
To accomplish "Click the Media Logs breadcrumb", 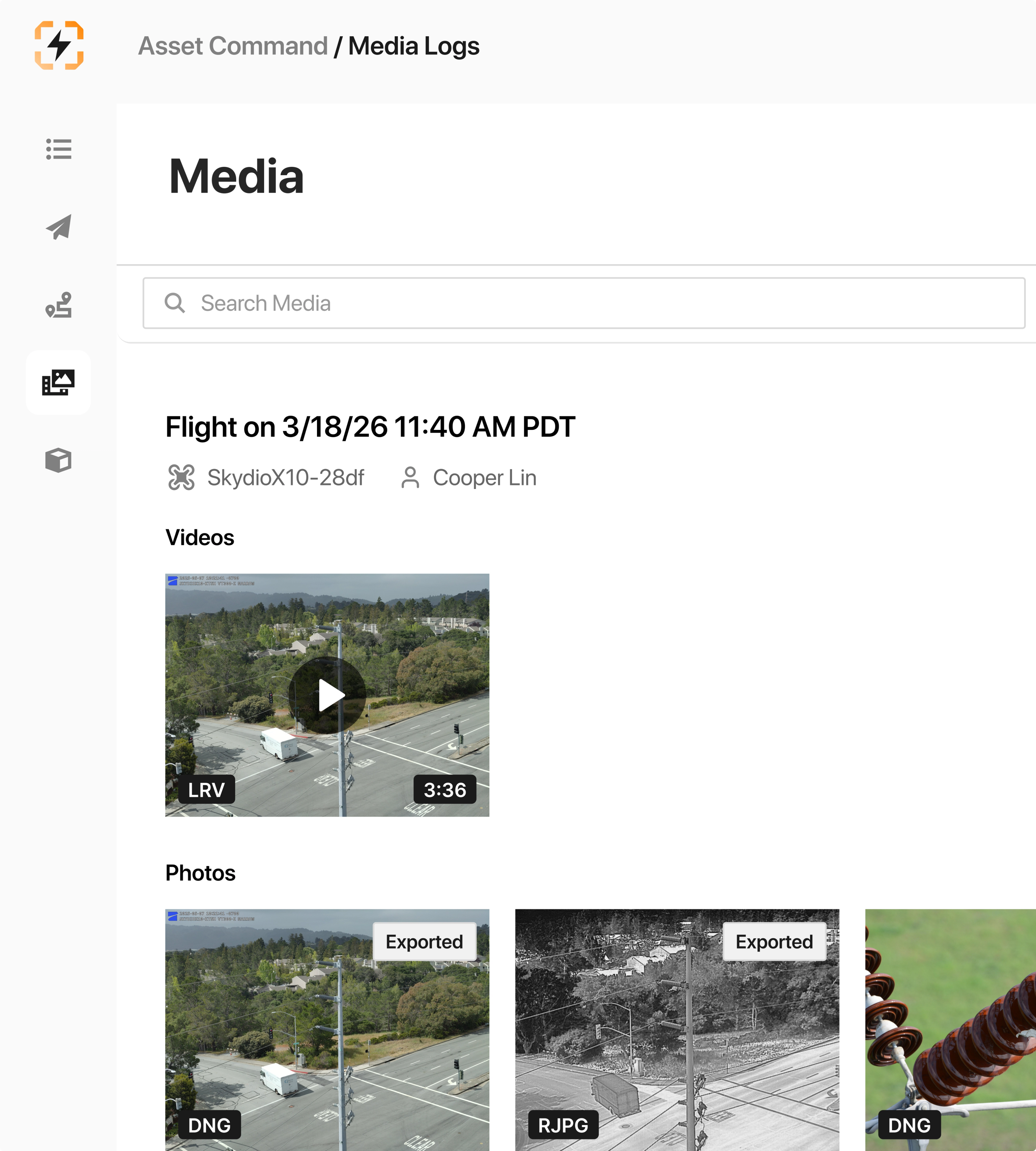I will tap(414, 46).
